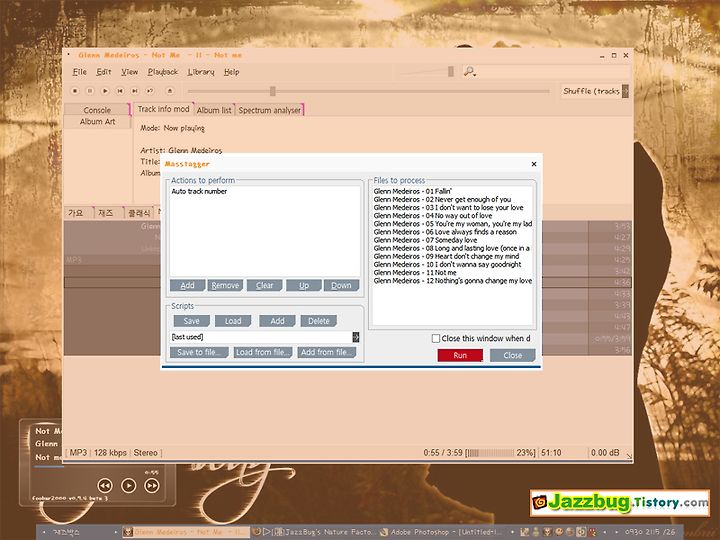
Task: Select the Console panel tab
Action: 97,110
